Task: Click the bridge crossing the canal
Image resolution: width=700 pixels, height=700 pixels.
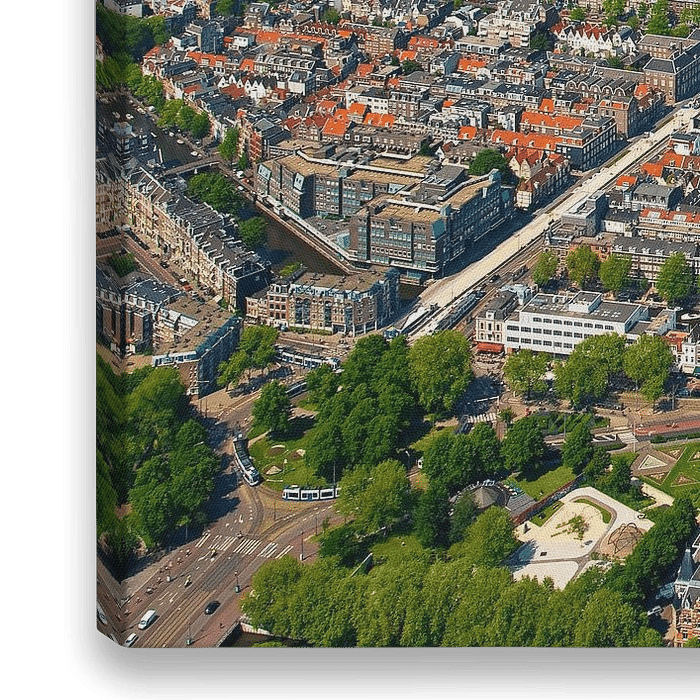Action: pyautogui.click(x=190, y=166)
